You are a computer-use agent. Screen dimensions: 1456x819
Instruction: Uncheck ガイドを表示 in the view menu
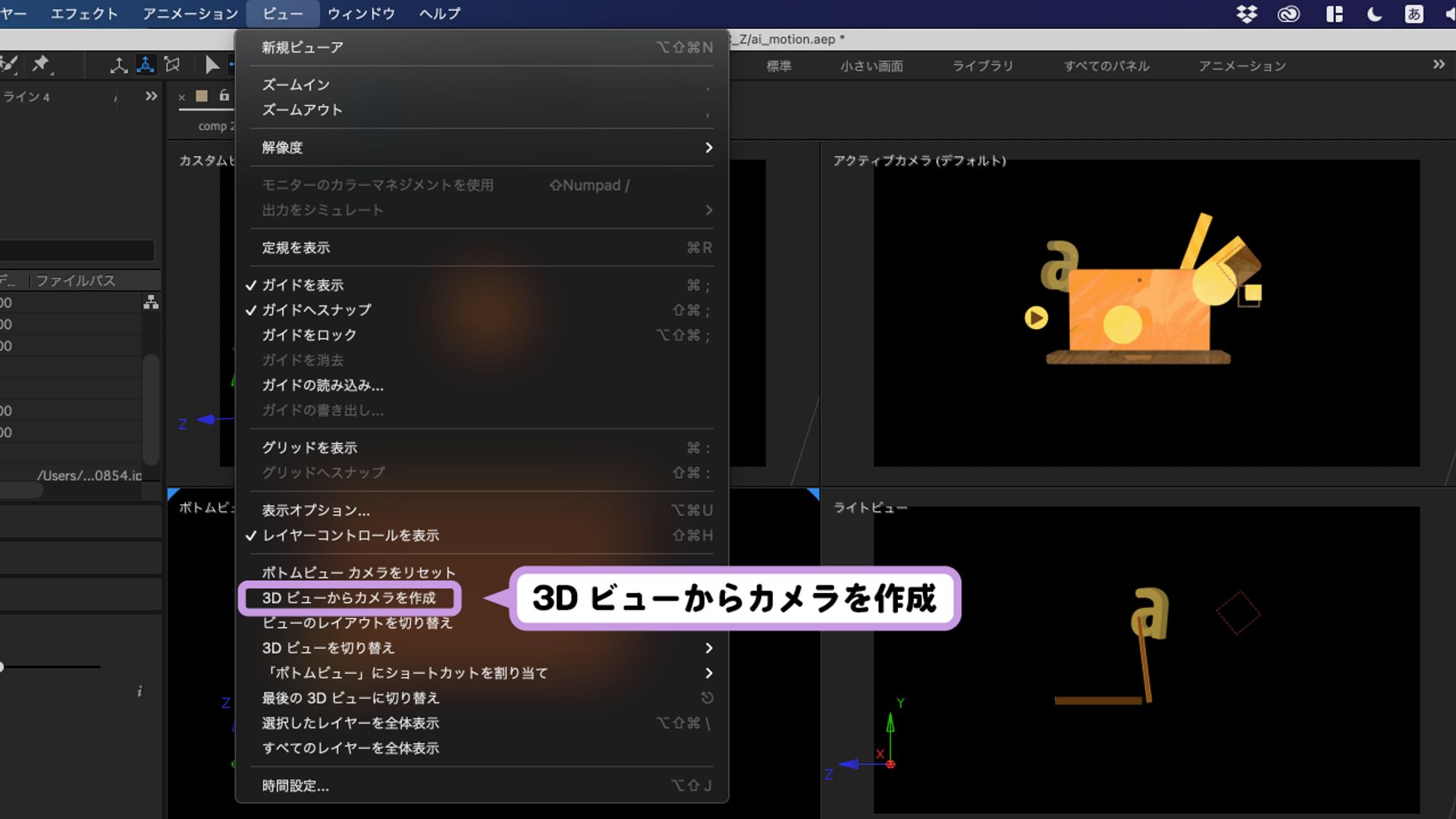coord(303,284)
